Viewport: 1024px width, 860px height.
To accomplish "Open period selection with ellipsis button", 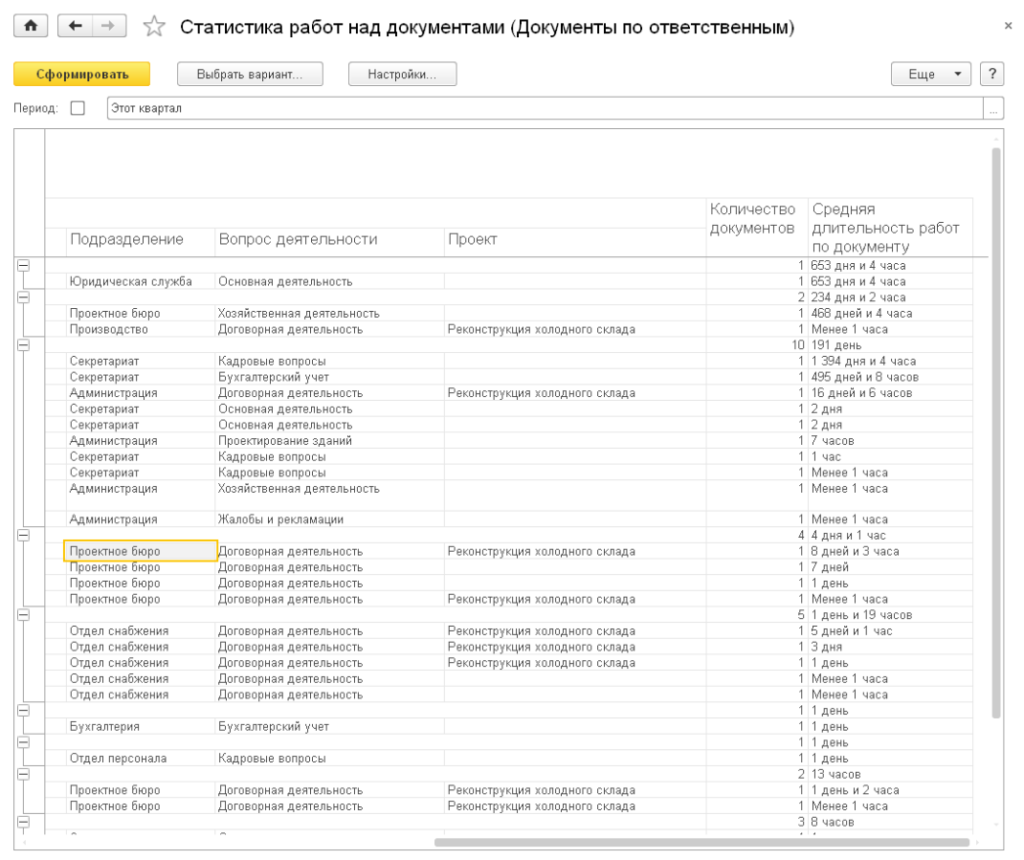I will pyautogui.click(x=993, y=109).
